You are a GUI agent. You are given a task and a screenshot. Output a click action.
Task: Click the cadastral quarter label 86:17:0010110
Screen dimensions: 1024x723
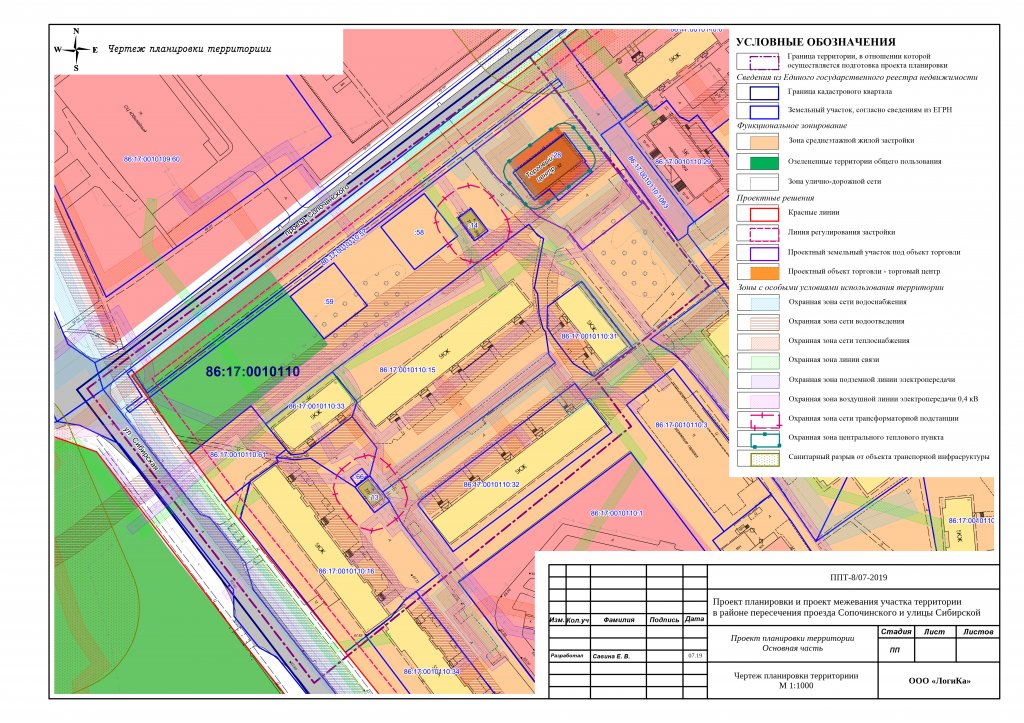pos(253,371)
